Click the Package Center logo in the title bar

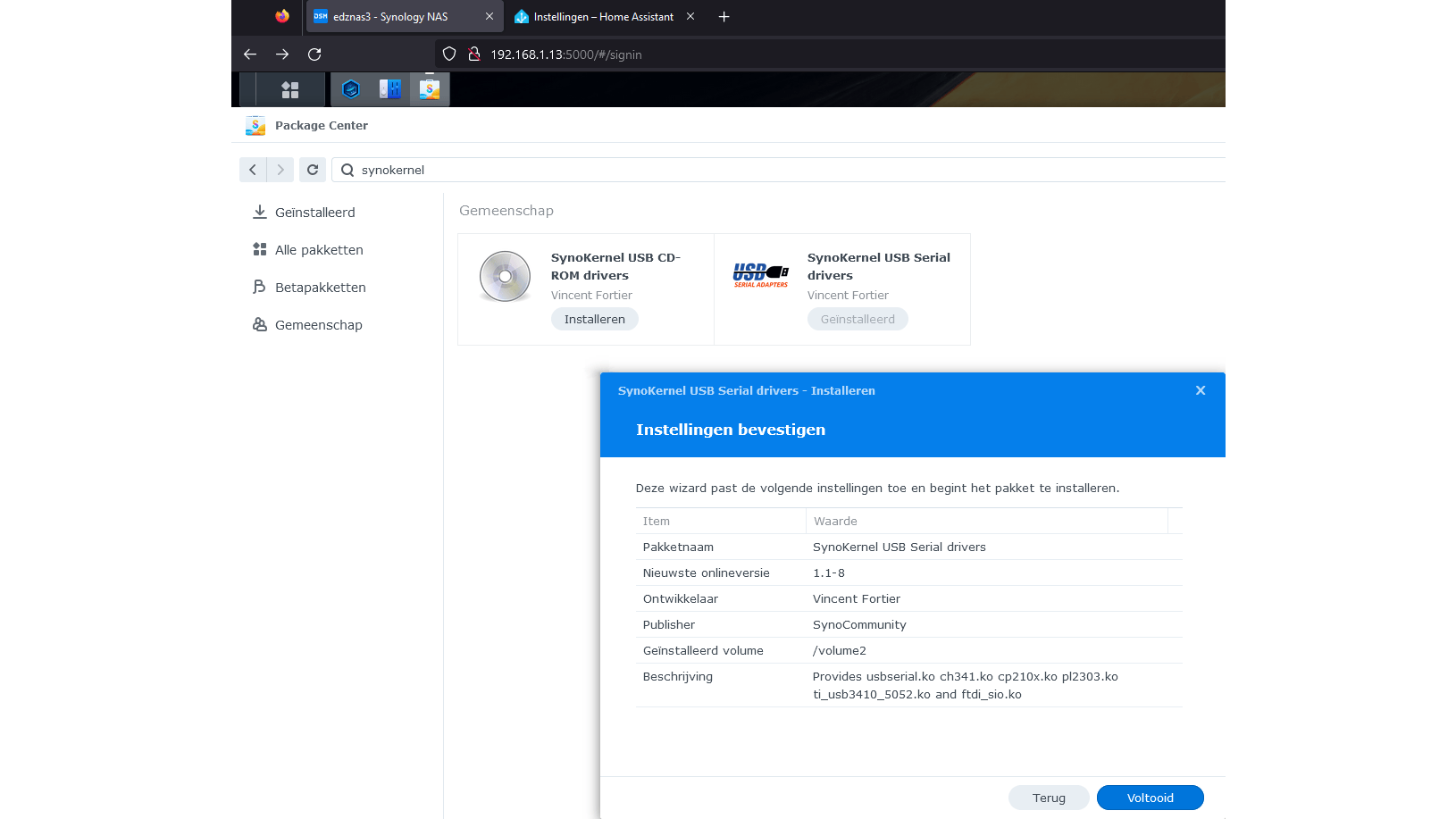coord(255,126)
